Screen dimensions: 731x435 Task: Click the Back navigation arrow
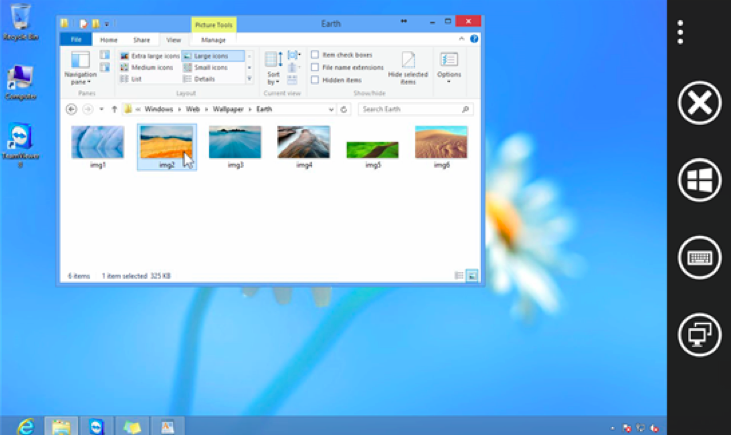[71, 109]
